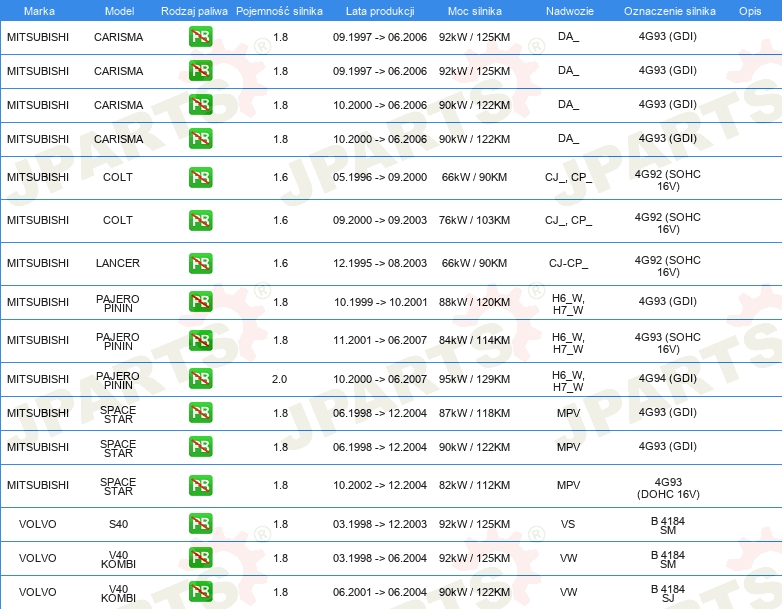The width and height of the screenshot is (782, 609).
Task: Select the Rodzaj paliwa column header
Action: click(194, 11)
